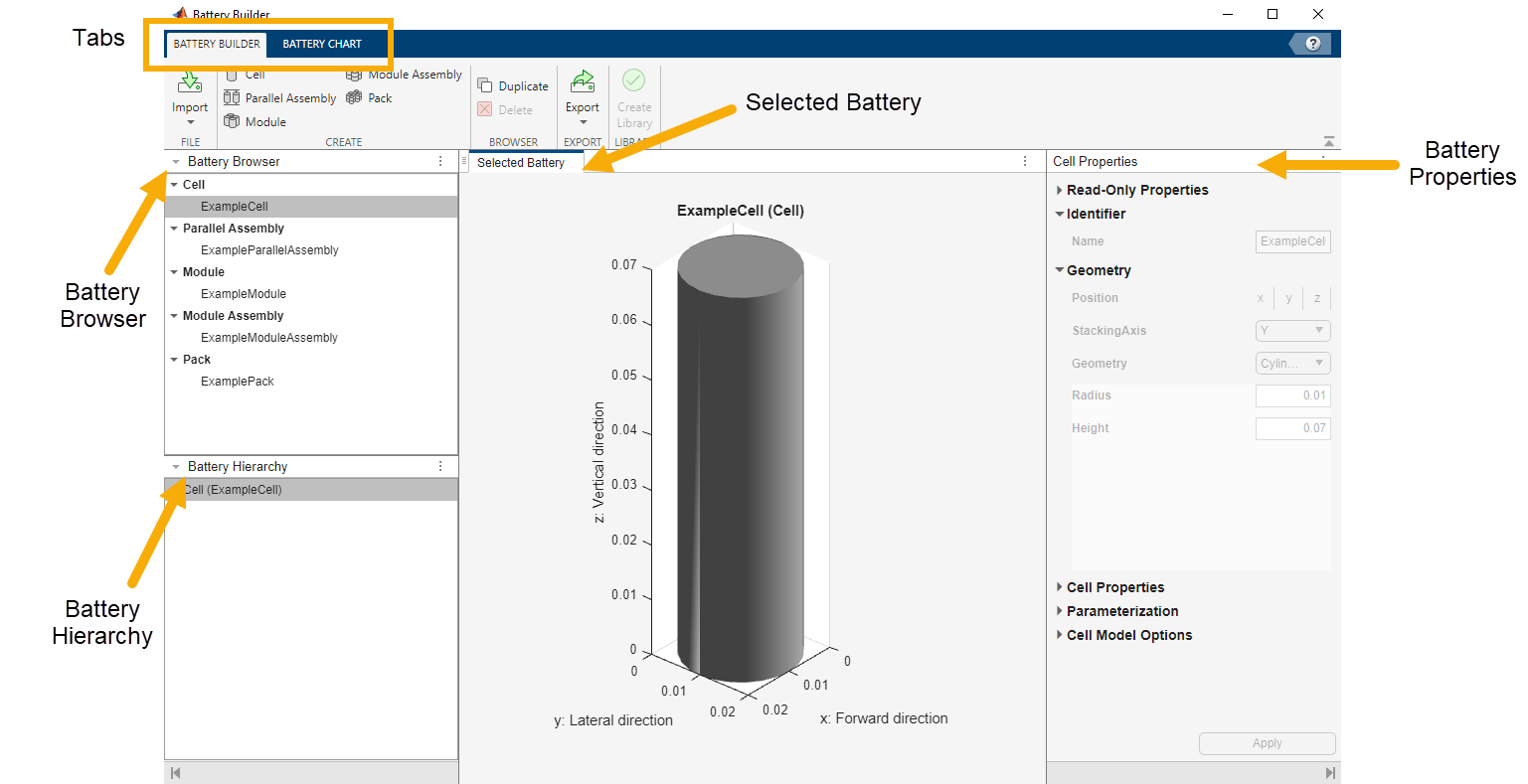Select ExamplePack in the Battery Browser
Screen dimensions: 1528x784
click(238, 382)
